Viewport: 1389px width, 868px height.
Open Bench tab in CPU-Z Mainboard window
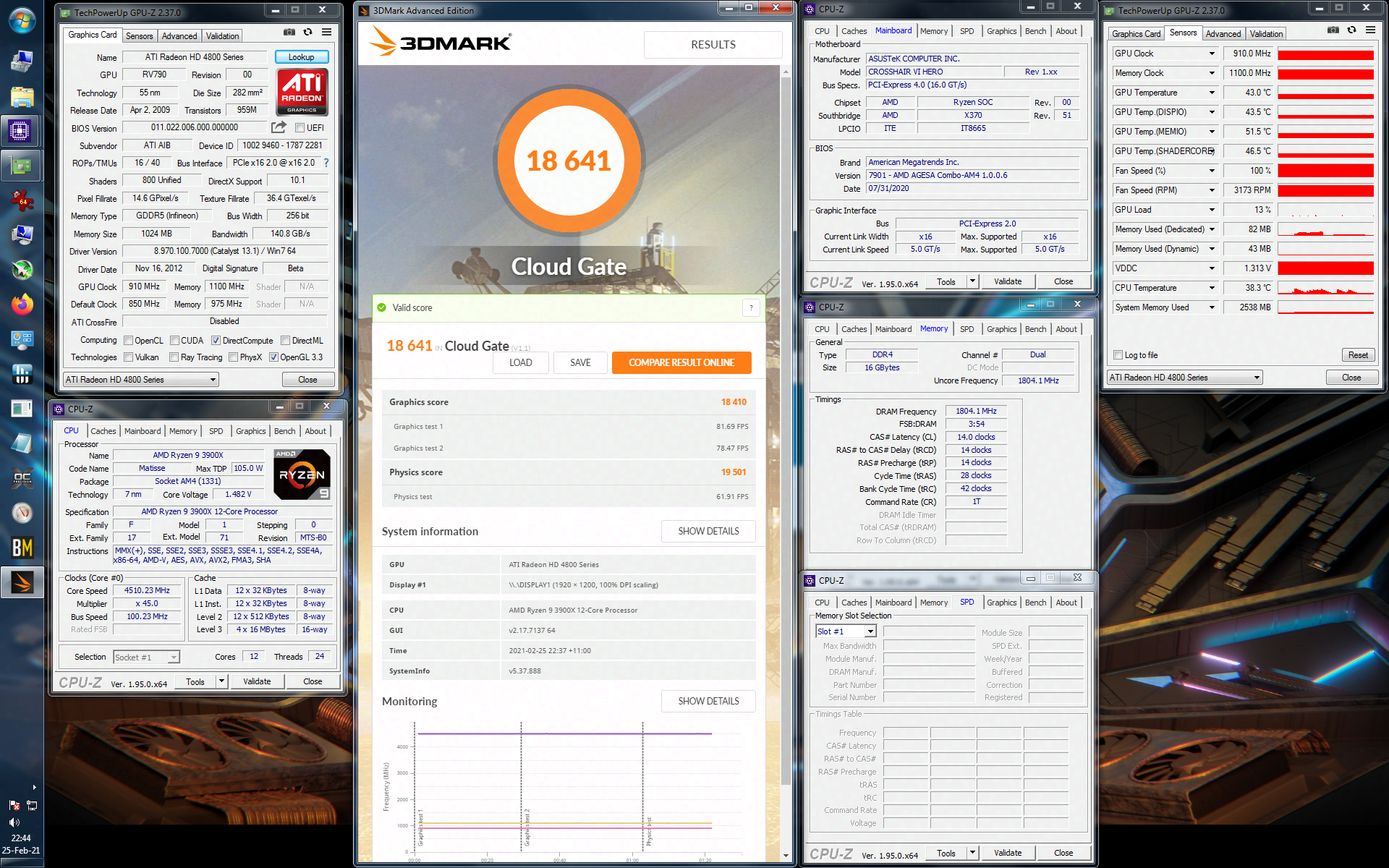pos(1035,31)
